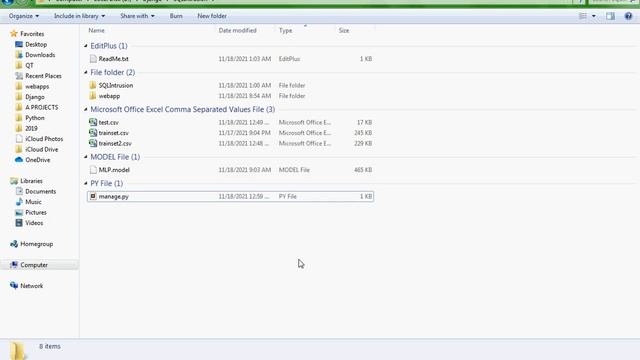
Task: Open the Share with dropdown
Action: click(x=137, y=16)
